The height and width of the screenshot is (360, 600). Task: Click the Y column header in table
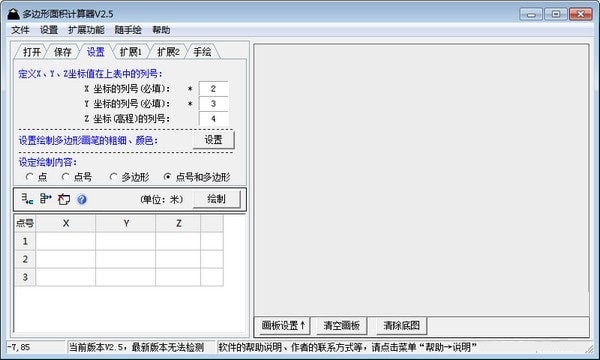[126, 223]
